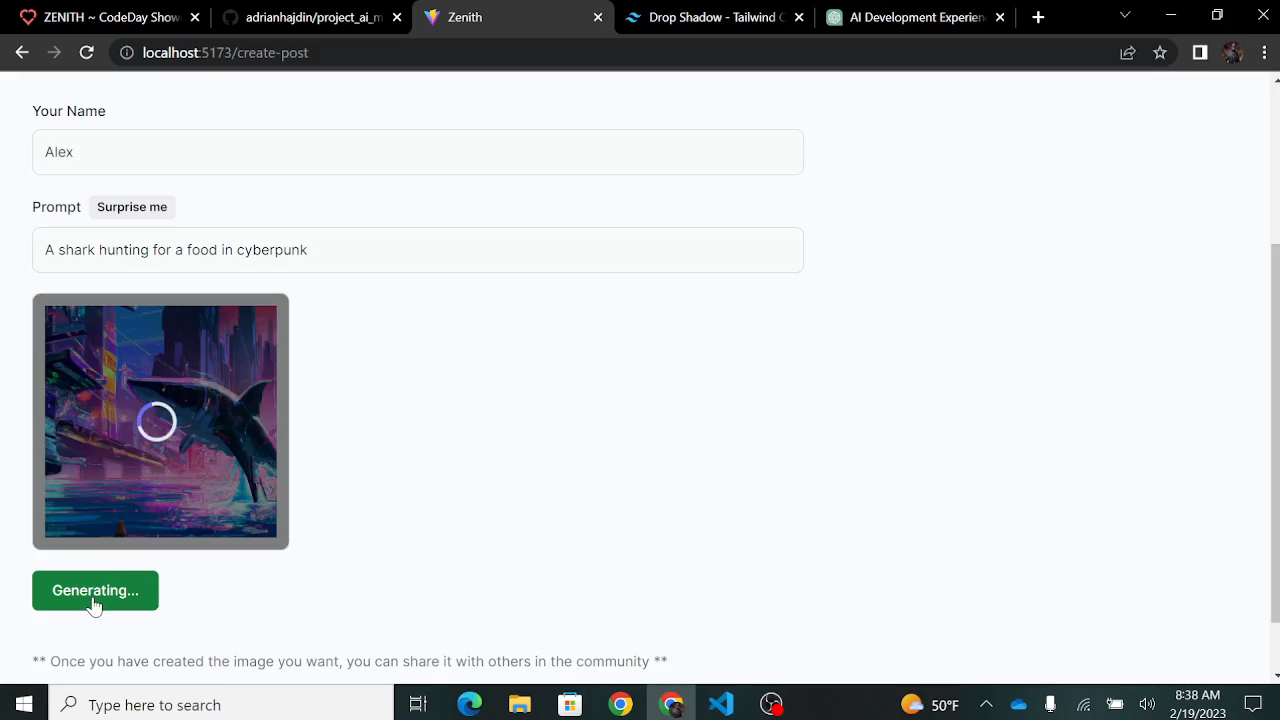Open the Wi-Fi network tray icon
The height and width of the screenshot is (720, 1280).
1083,704
